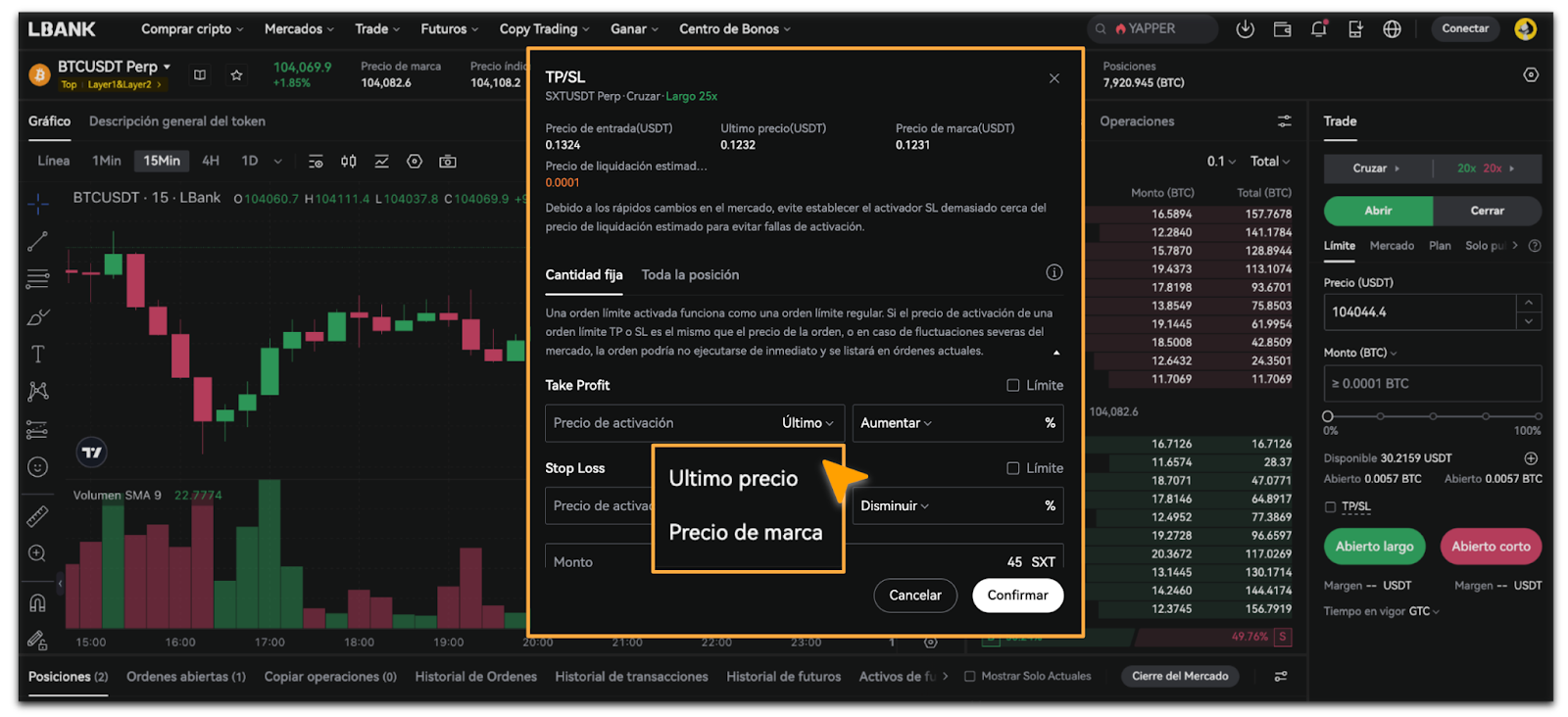Click the Conectar button
This screenshot has height=717, width=1568.
coord(1465,28)
